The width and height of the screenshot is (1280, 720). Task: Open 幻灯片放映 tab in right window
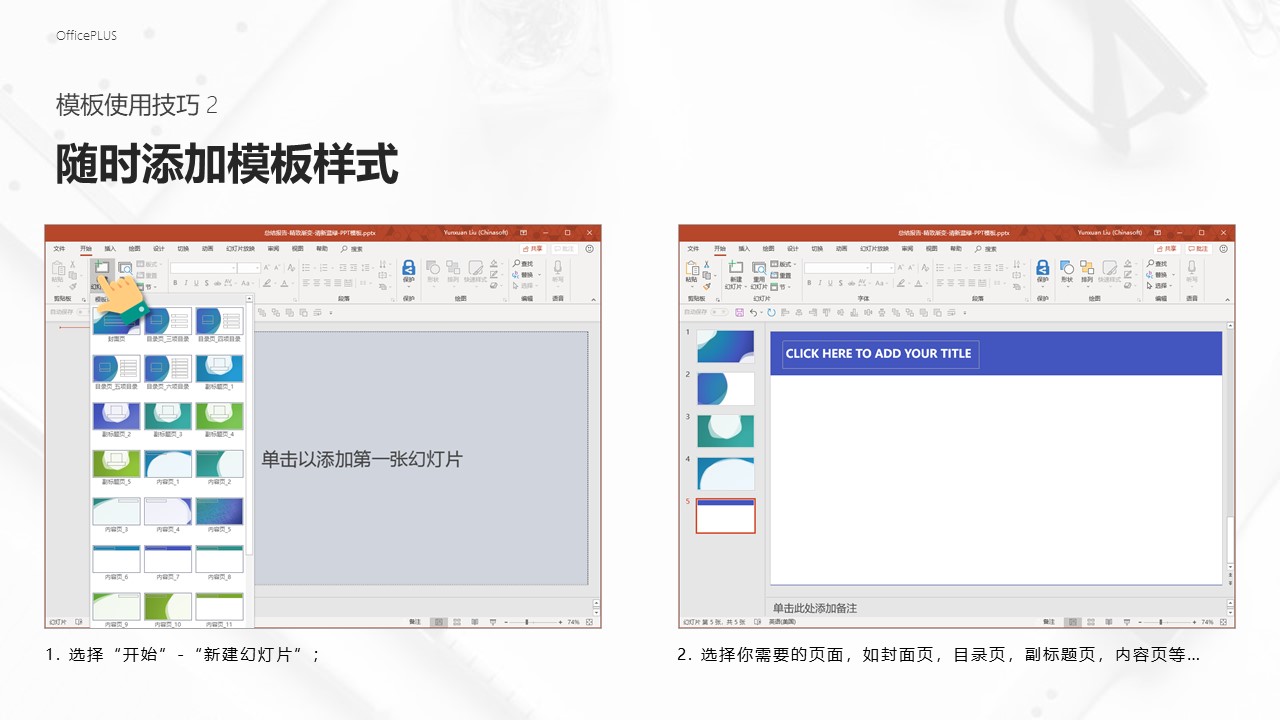click(874, 249)
